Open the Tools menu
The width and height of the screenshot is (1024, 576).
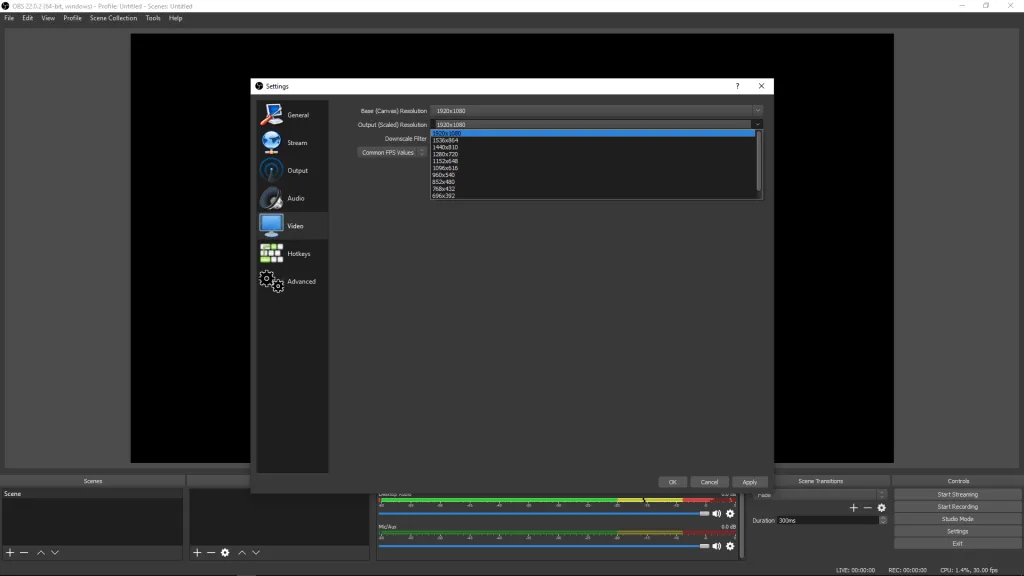click(152, 17)
